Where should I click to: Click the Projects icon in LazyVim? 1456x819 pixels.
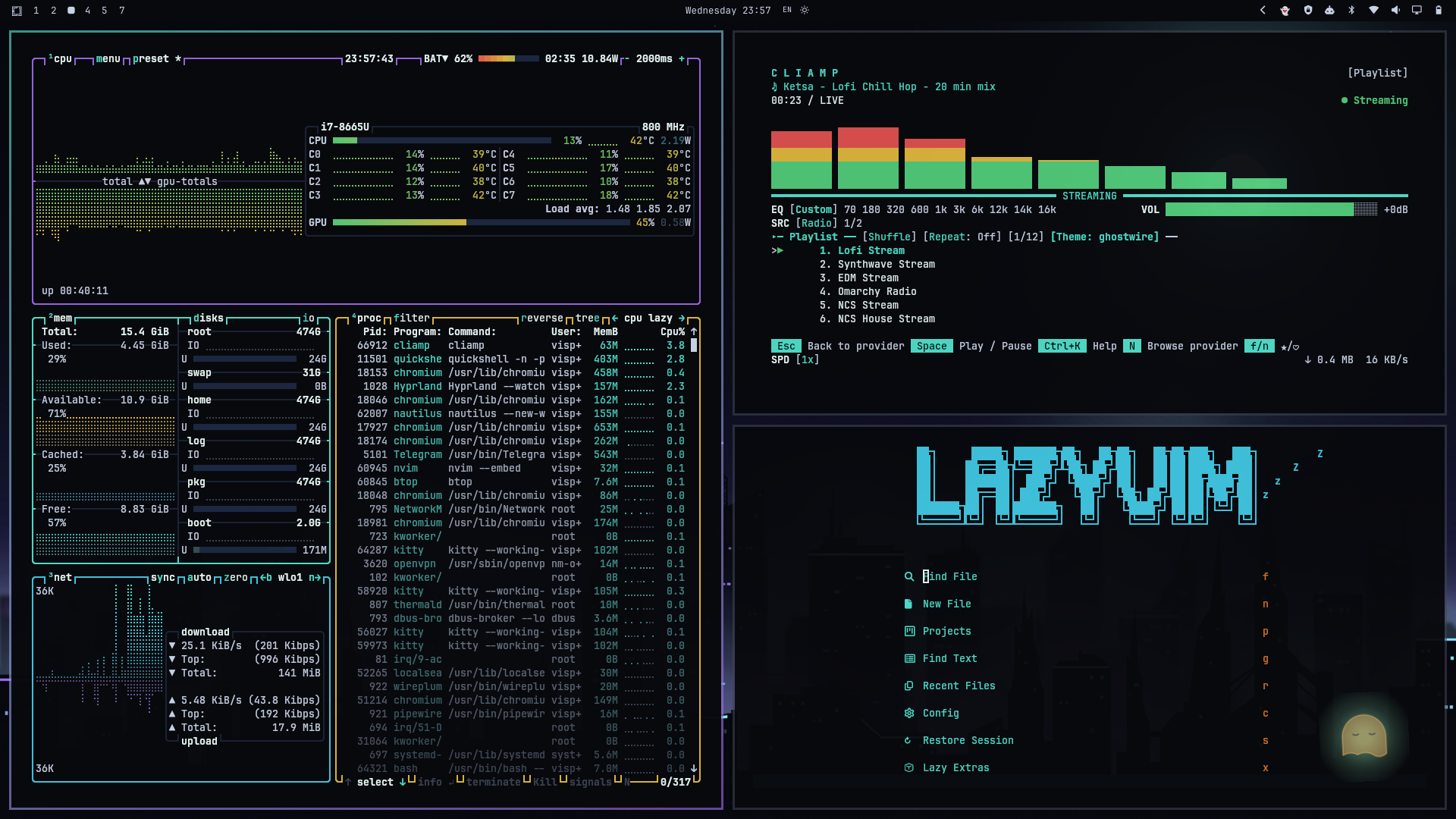point(909,632)
